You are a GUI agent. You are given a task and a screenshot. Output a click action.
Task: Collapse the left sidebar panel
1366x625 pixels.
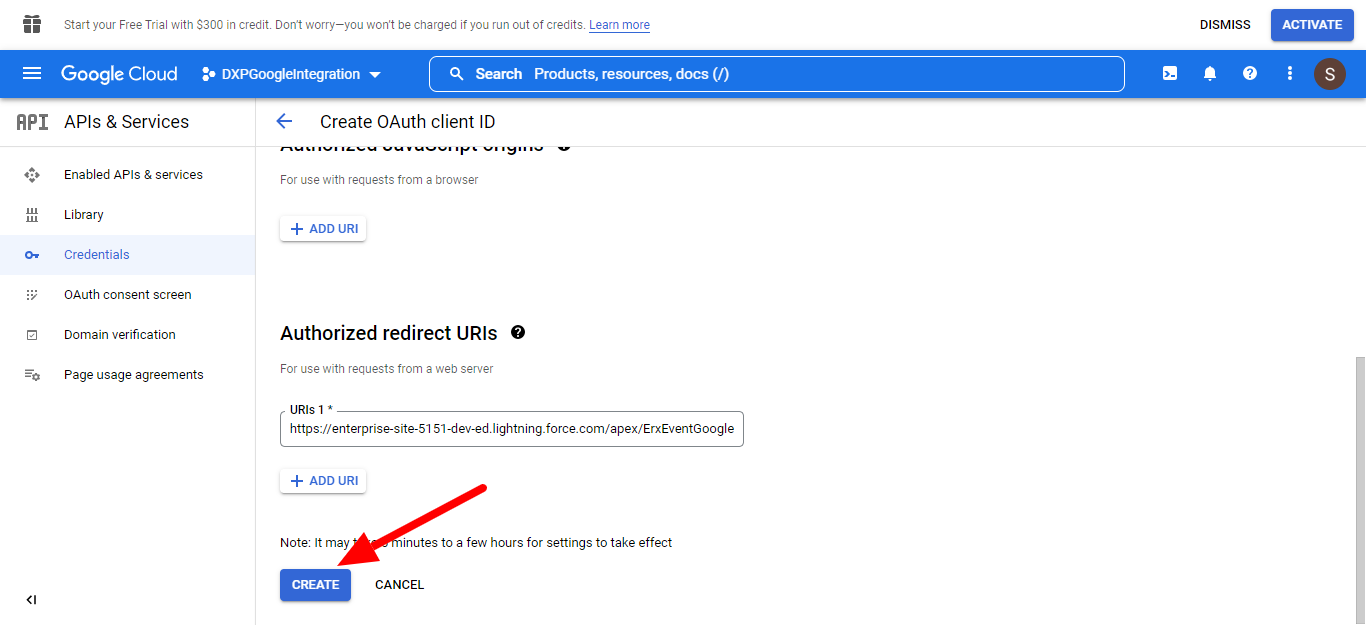pos(31,600)
